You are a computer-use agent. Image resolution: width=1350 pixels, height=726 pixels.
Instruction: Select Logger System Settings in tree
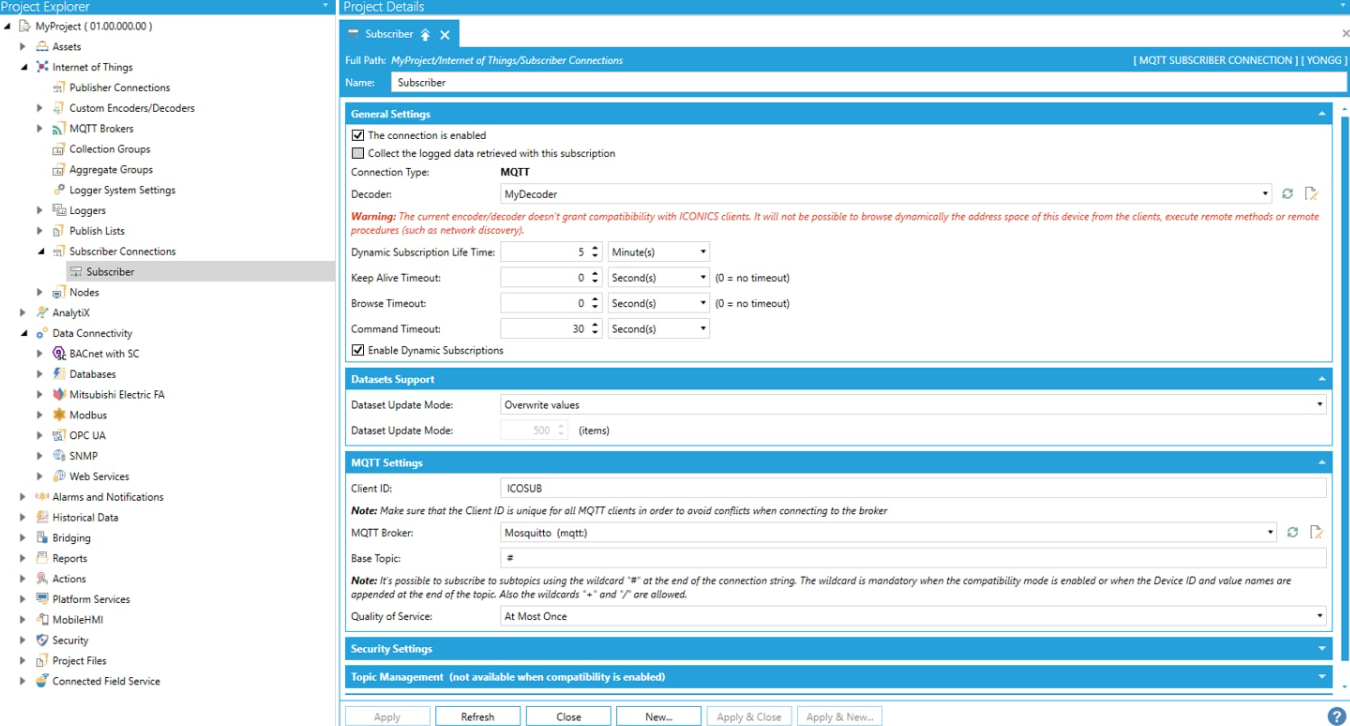pyautogui.click(x=122, y=190)
